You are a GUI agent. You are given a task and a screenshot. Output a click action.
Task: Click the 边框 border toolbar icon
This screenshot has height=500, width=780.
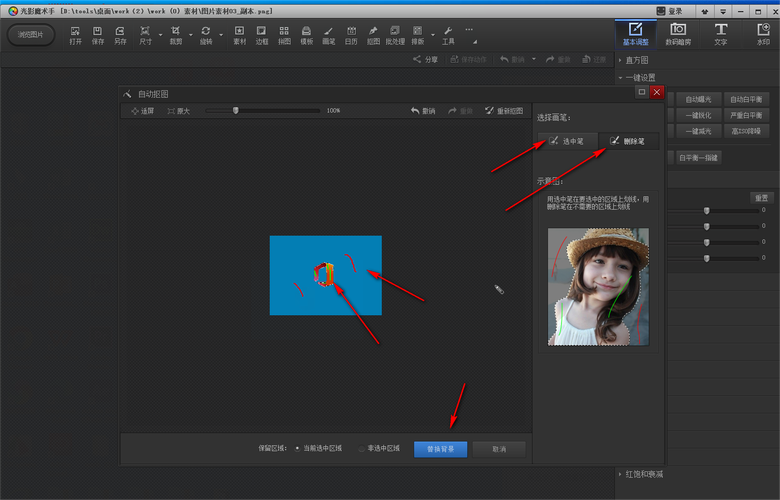point(262,36)
